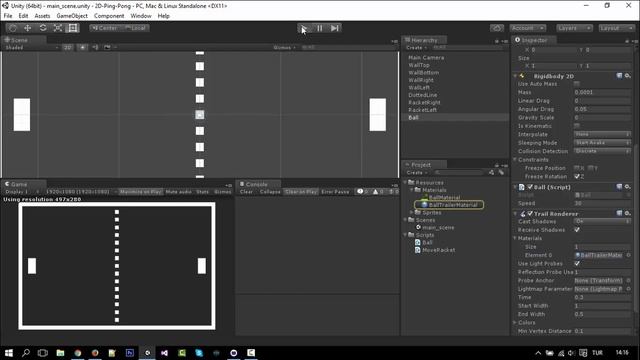Open Layout dropdown
Image resolution: width=640 pixels, height=360 pixels.
click(616, 28)
